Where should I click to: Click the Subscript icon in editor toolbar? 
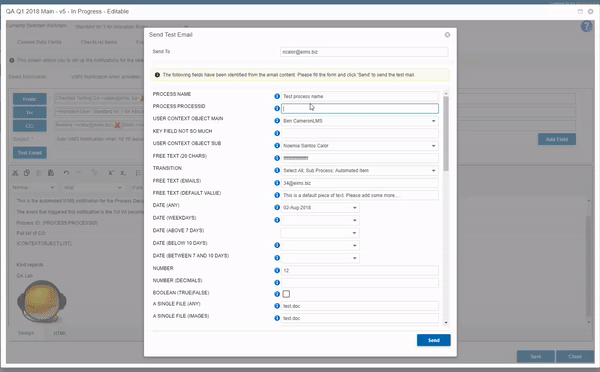(x=123, y=173)
